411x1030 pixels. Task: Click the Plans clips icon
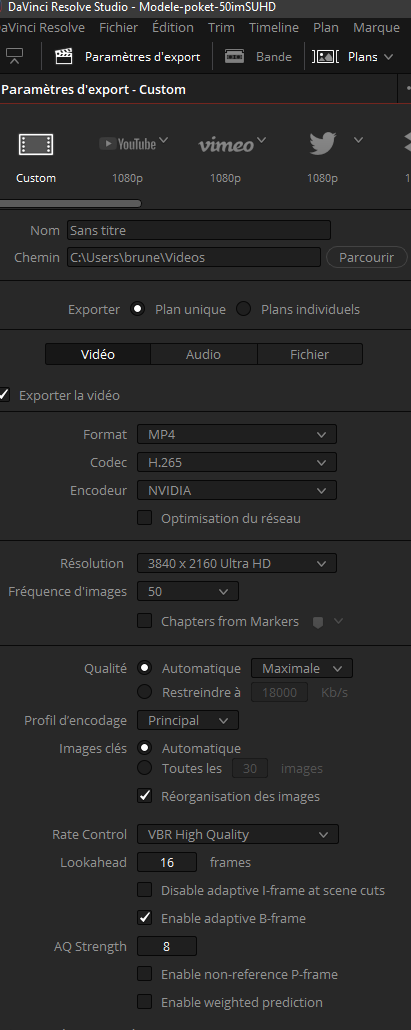[x=324, y=56]
